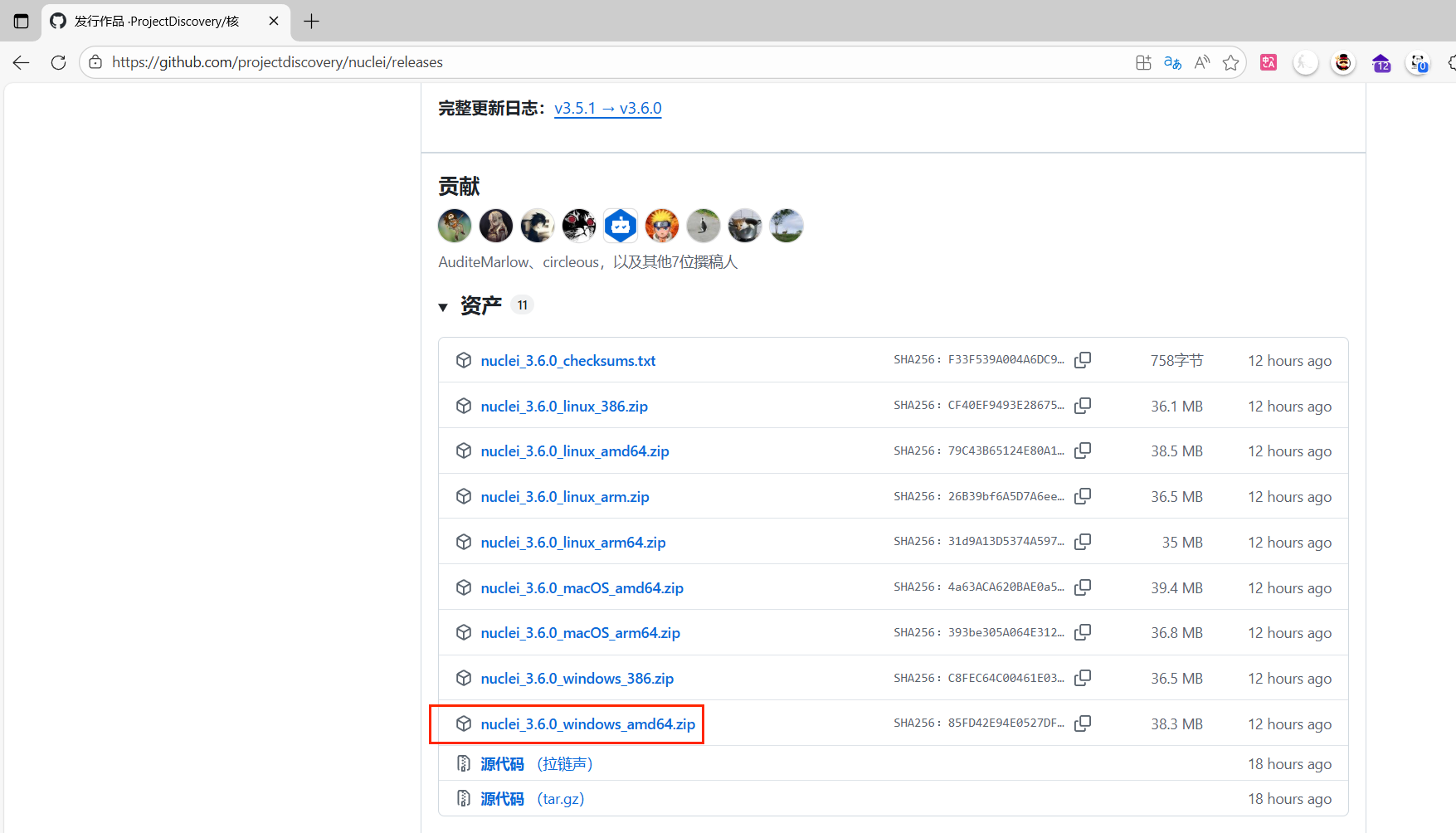Focus the address bar URL
1456x833 pixels.
point(277,62)
